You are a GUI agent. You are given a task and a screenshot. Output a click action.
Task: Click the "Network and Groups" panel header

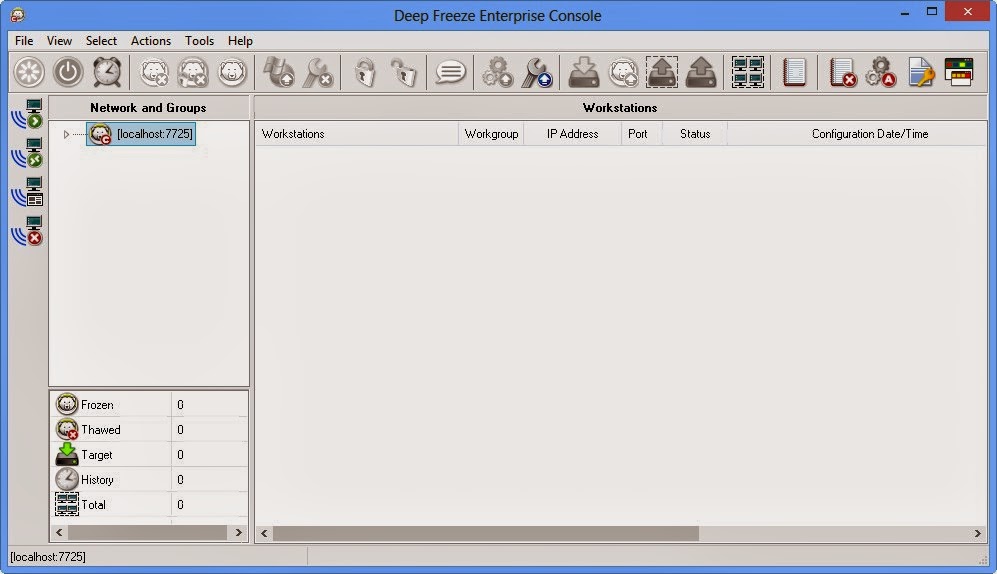coord(148,107)
